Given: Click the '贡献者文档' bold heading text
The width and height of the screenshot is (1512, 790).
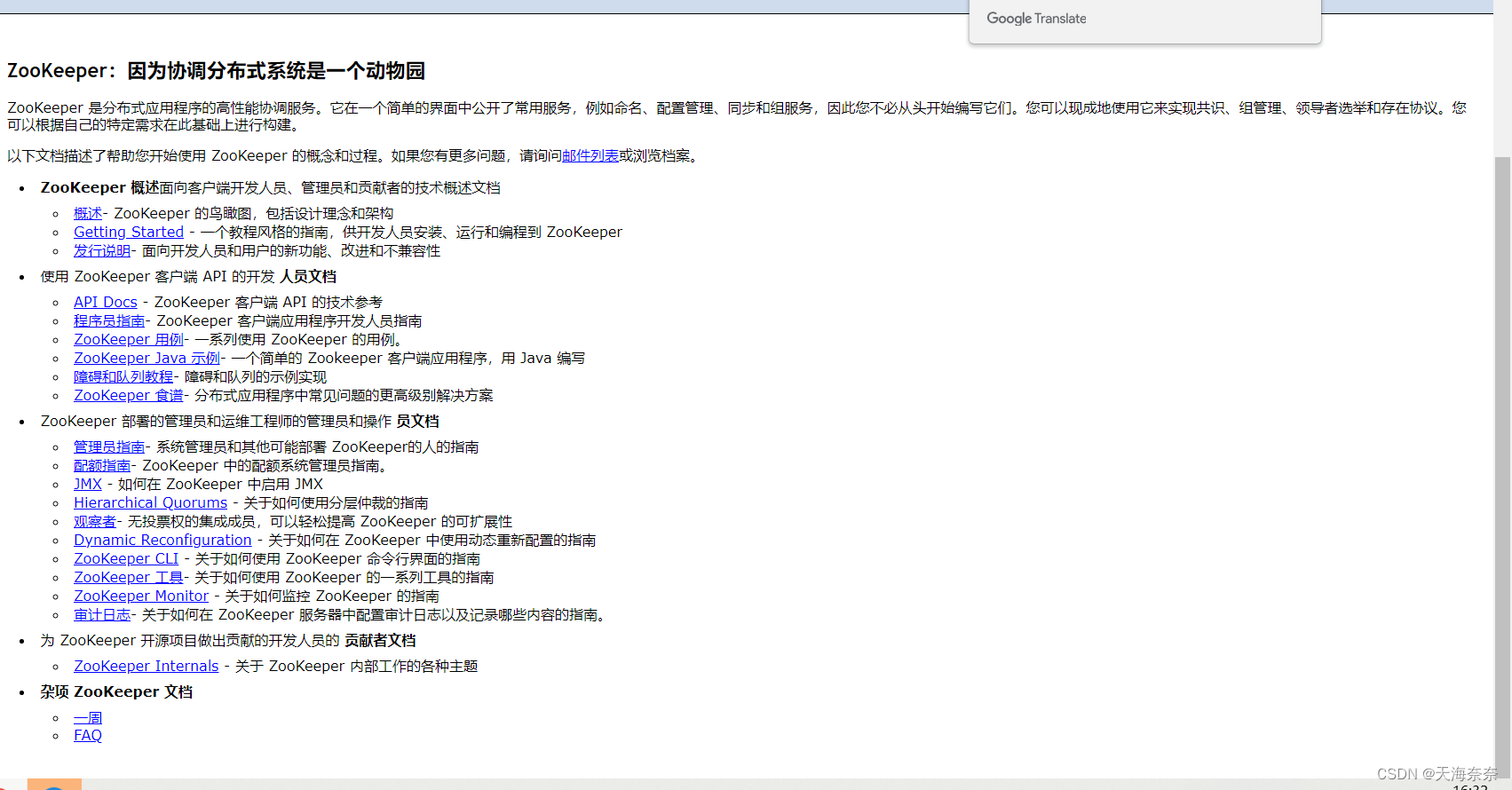Looking at the screenshot, I should (380, 640).
